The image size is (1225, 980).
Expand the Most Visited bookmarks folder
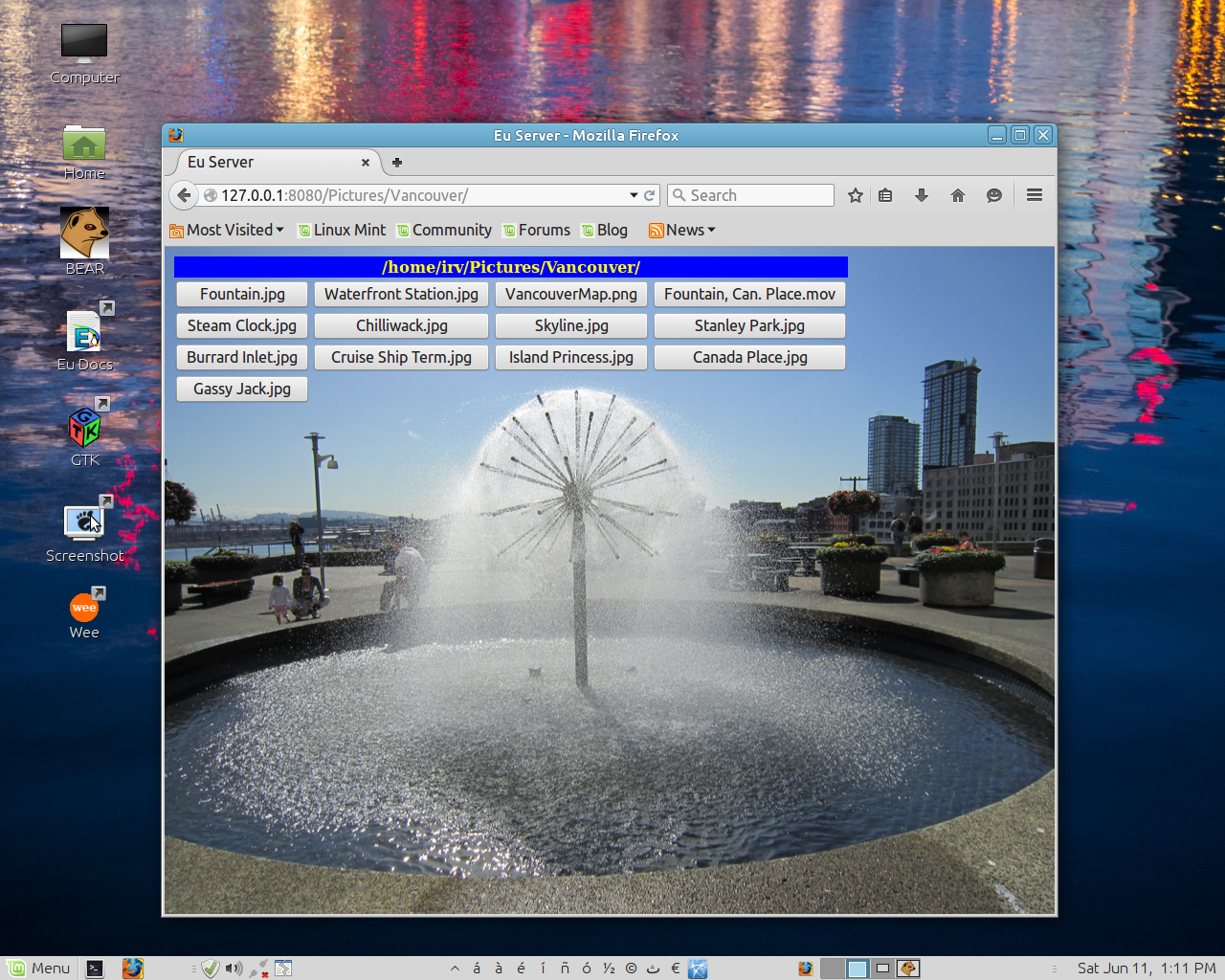pyautogui.click(x=228, y=230)
